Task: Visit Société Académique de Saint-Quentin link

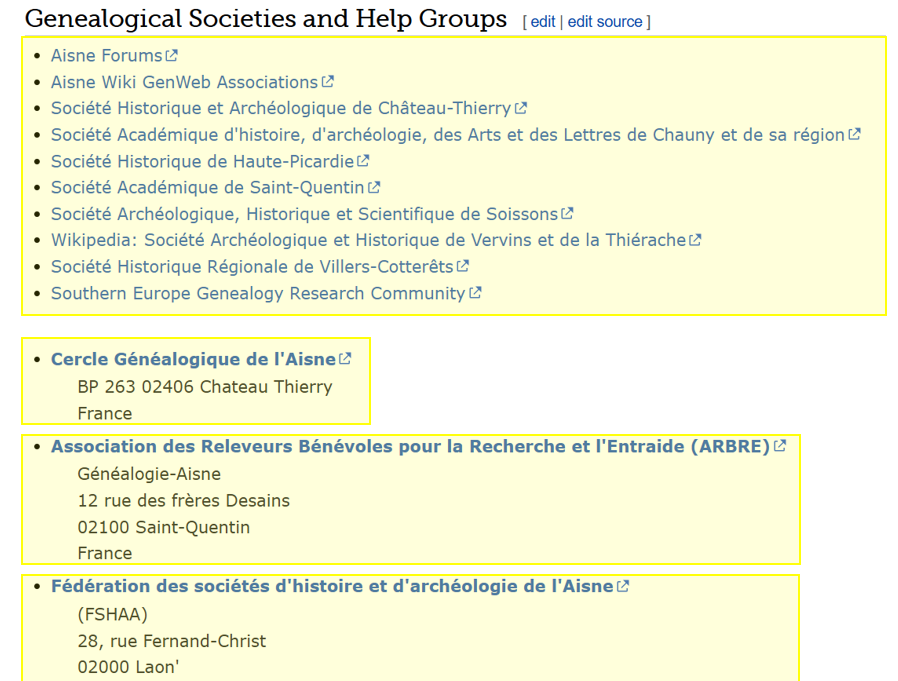Action: (207, 187)
